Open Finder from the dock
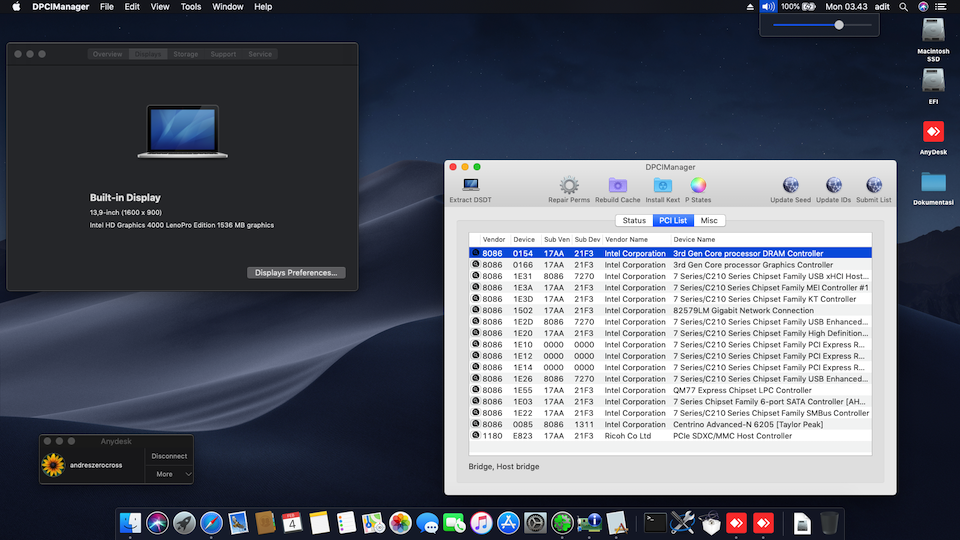This screenshot has height=540, width=960. pos(130,523)
